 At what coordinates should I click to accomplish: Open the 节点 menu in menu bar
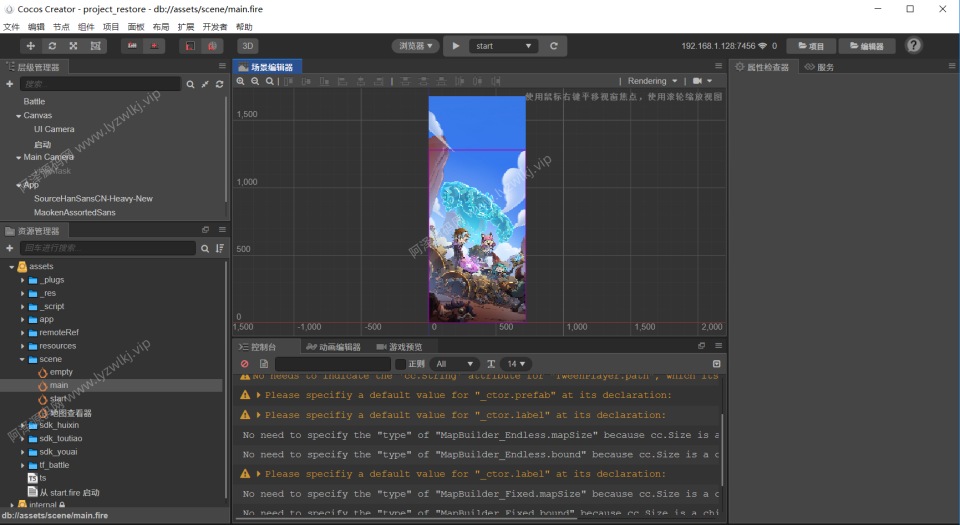click(62, 27)
